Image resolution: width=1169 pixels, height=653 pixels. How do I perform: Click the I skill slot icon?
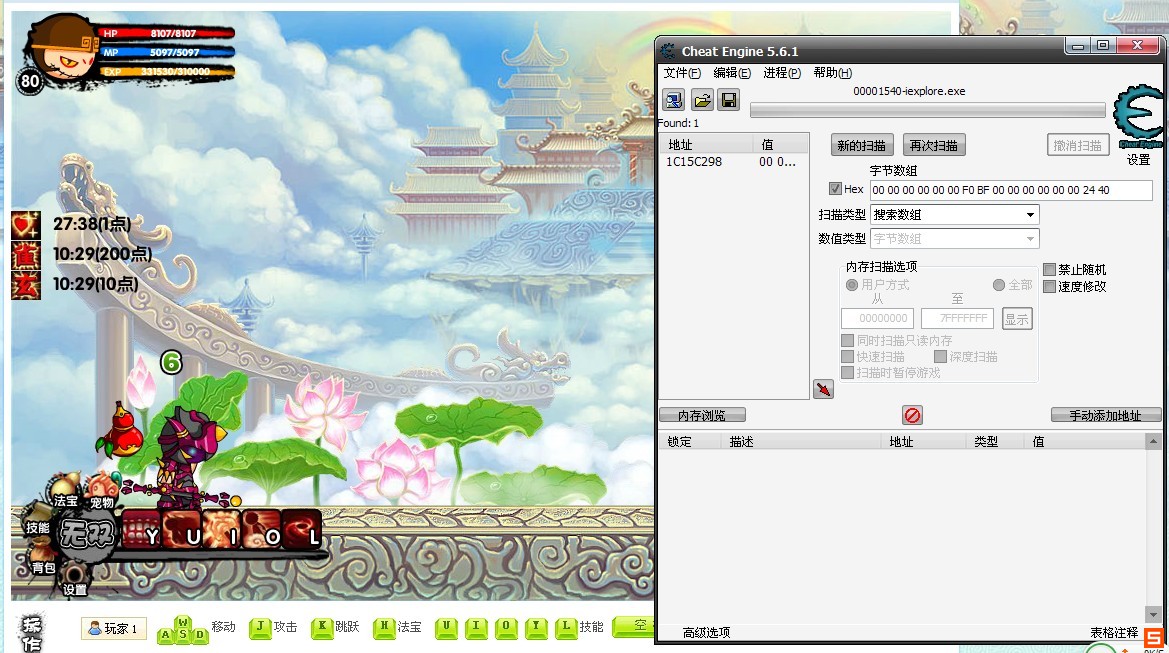(x=222, y=529)
